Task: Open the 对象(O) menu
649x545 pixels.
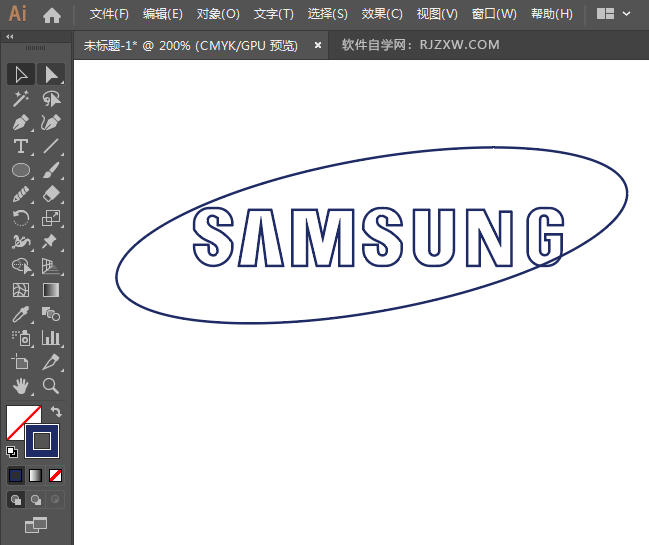Action: (x=218, y=14)
